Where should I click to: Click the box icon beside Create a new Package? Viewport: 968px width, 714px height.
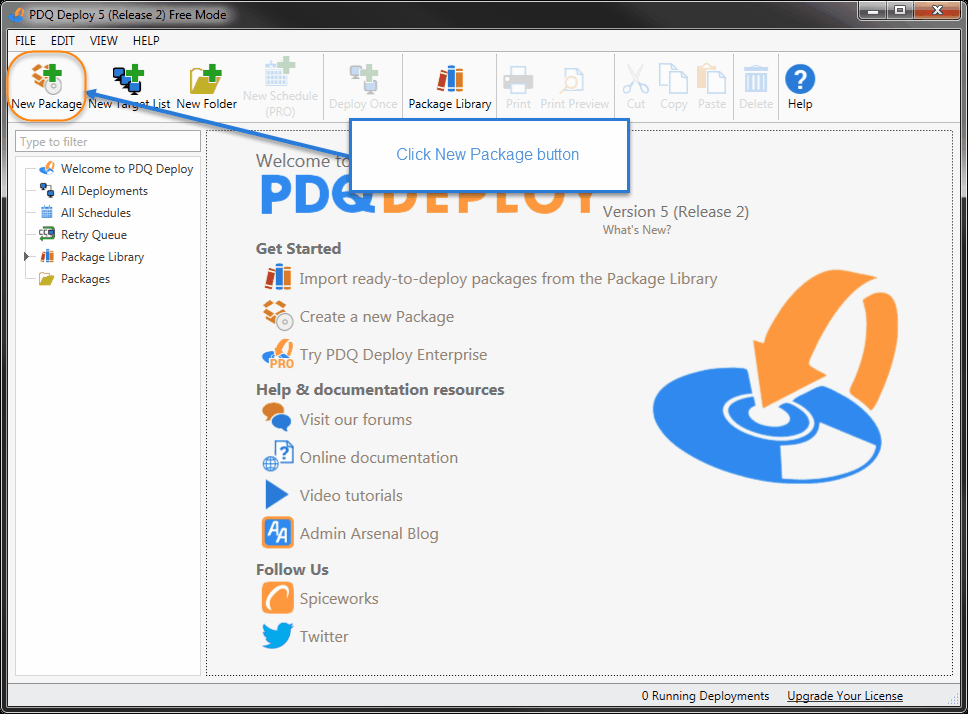tap(278, 315)
